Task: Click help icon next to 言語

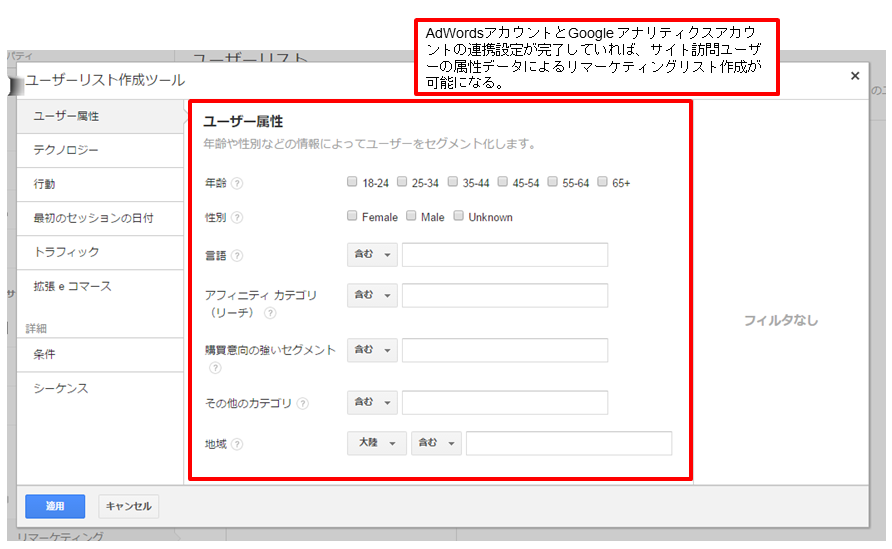Action: click(237, 255)
